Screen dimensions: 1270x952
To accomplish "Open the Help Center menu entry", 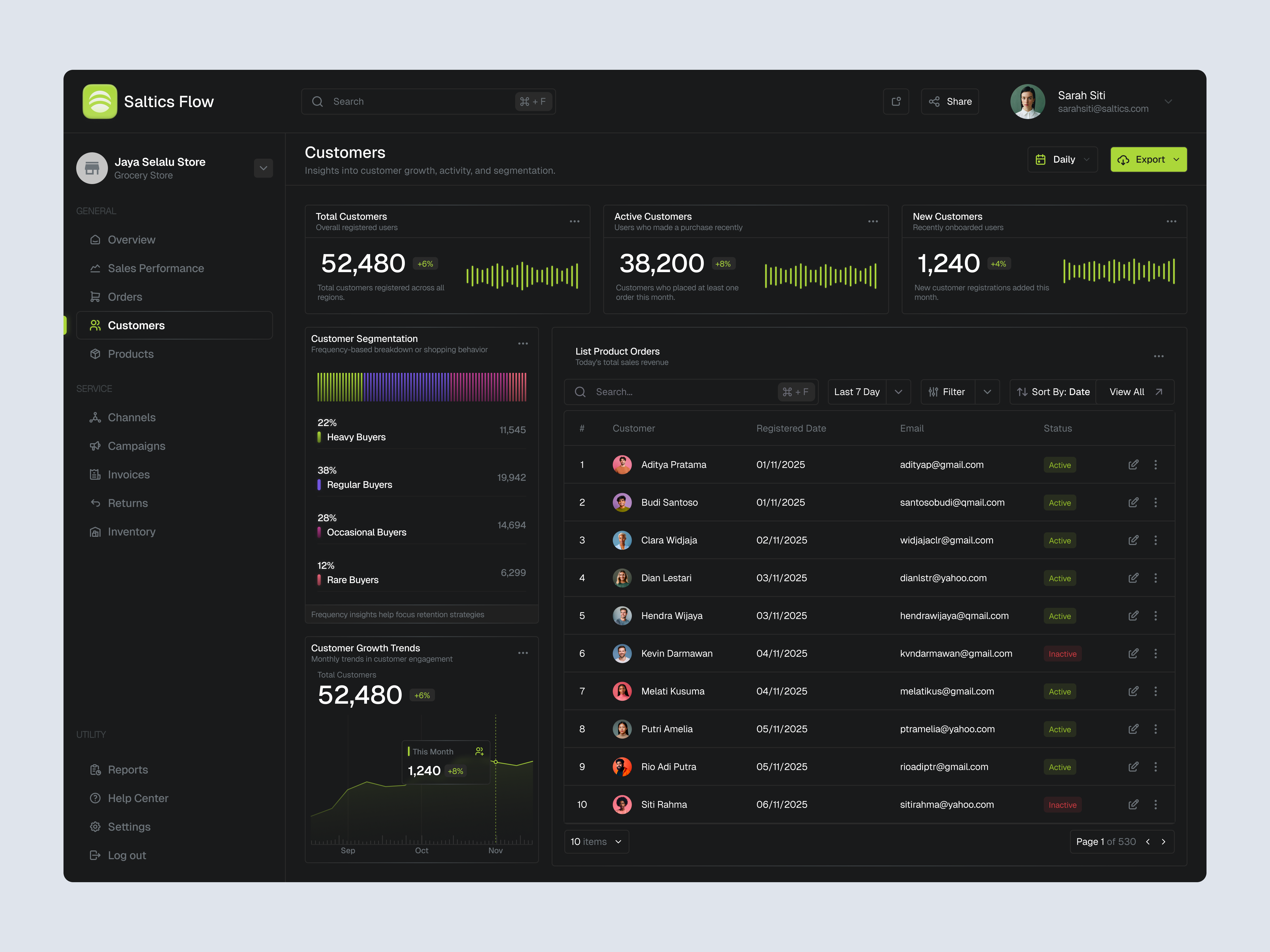I will (138, 798).
